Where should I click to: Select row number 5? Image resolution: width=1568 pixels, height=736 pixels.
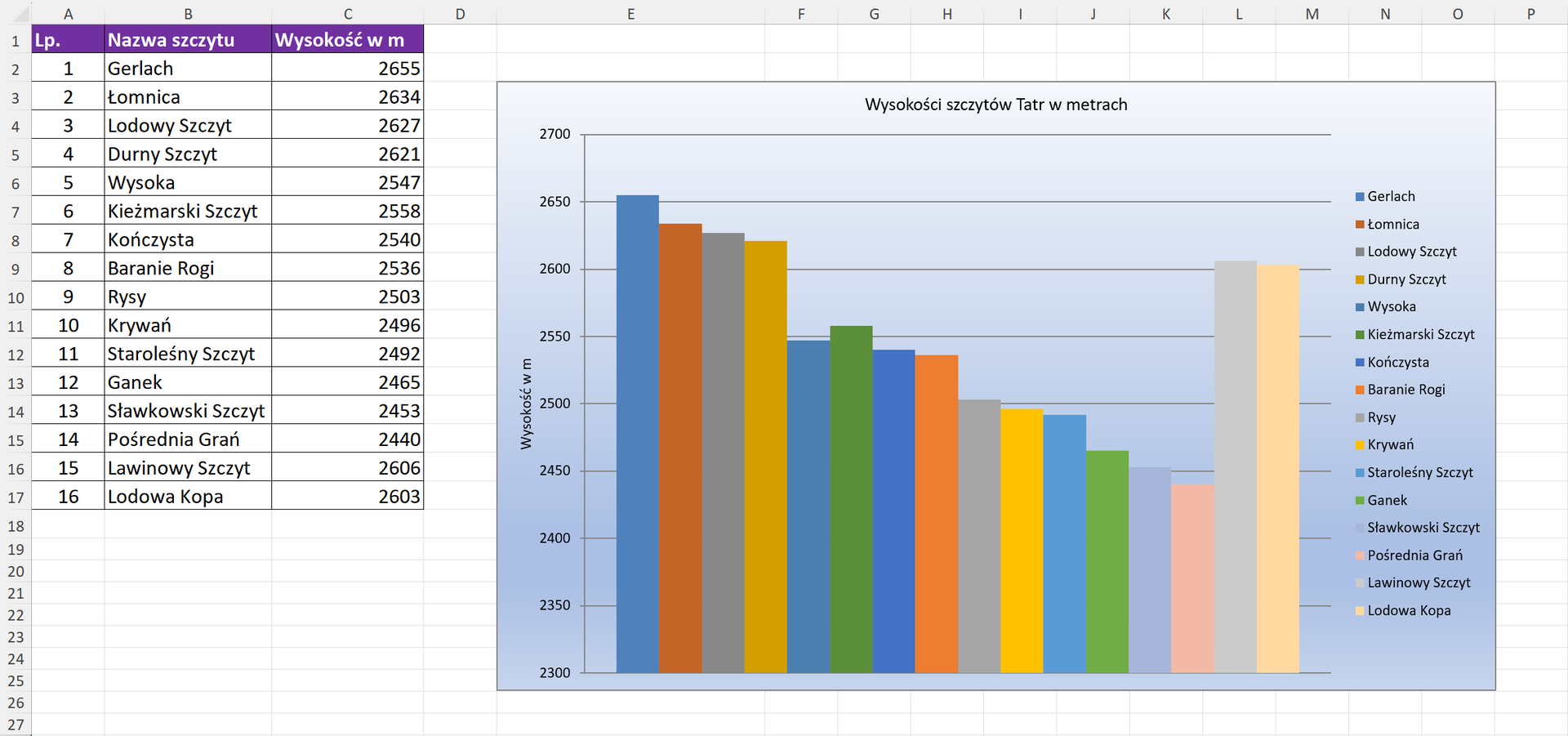pos(15,154)
